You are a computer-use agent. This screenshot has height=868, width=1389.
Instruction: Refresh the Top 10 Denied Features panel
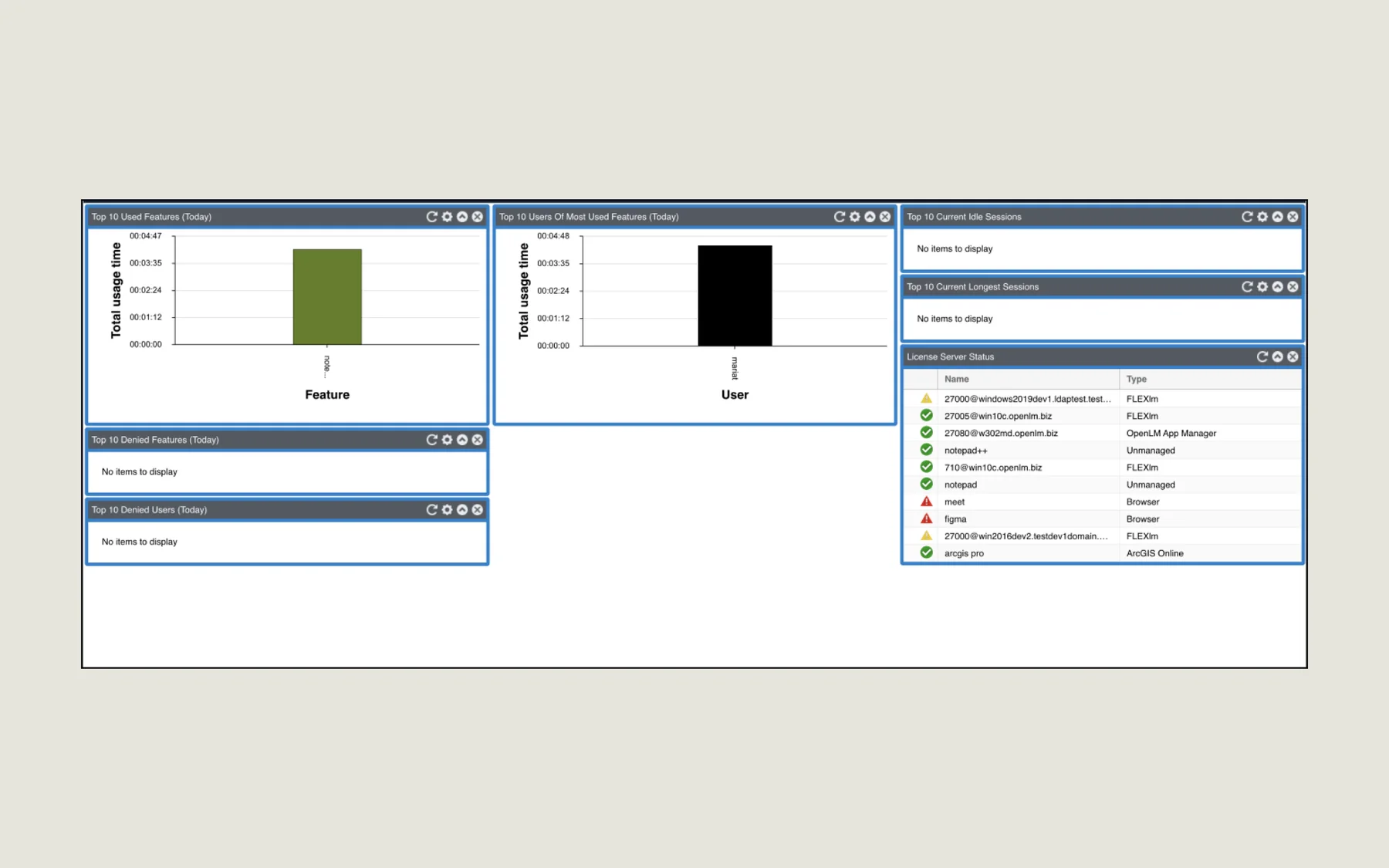(x=431, y=440)
